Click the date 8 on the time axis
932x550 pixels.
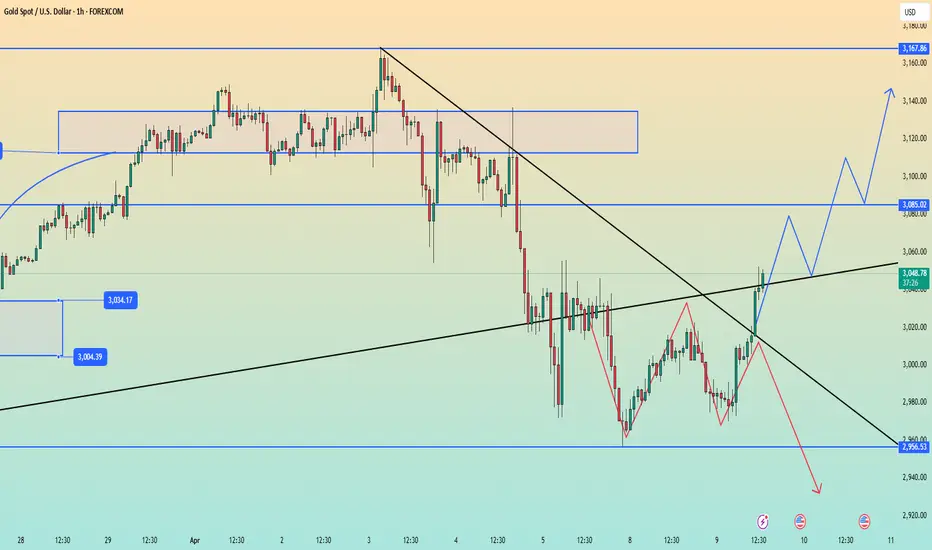(628, 539)
